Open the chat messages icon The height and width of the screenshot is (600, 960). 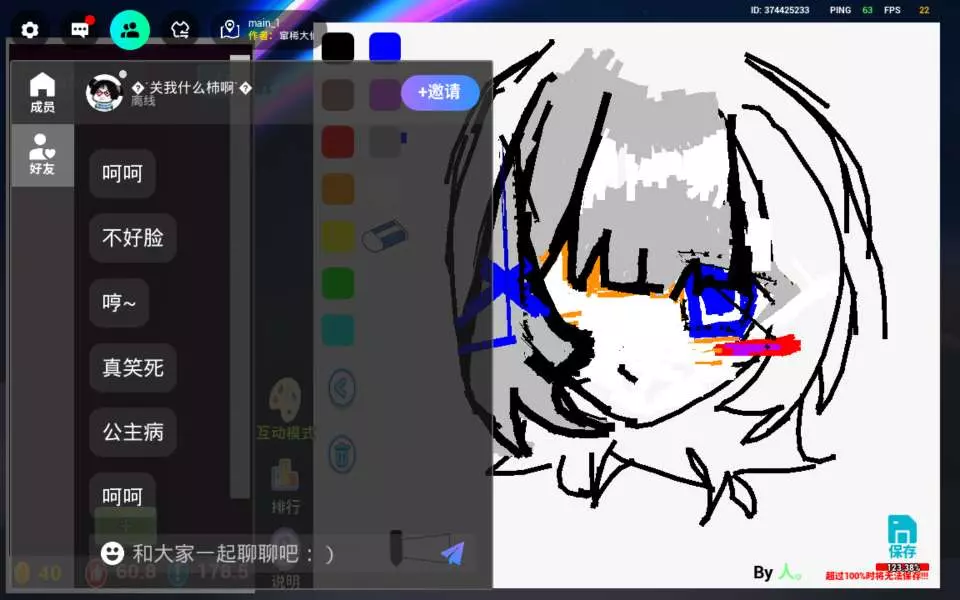(x=80, y=30)
